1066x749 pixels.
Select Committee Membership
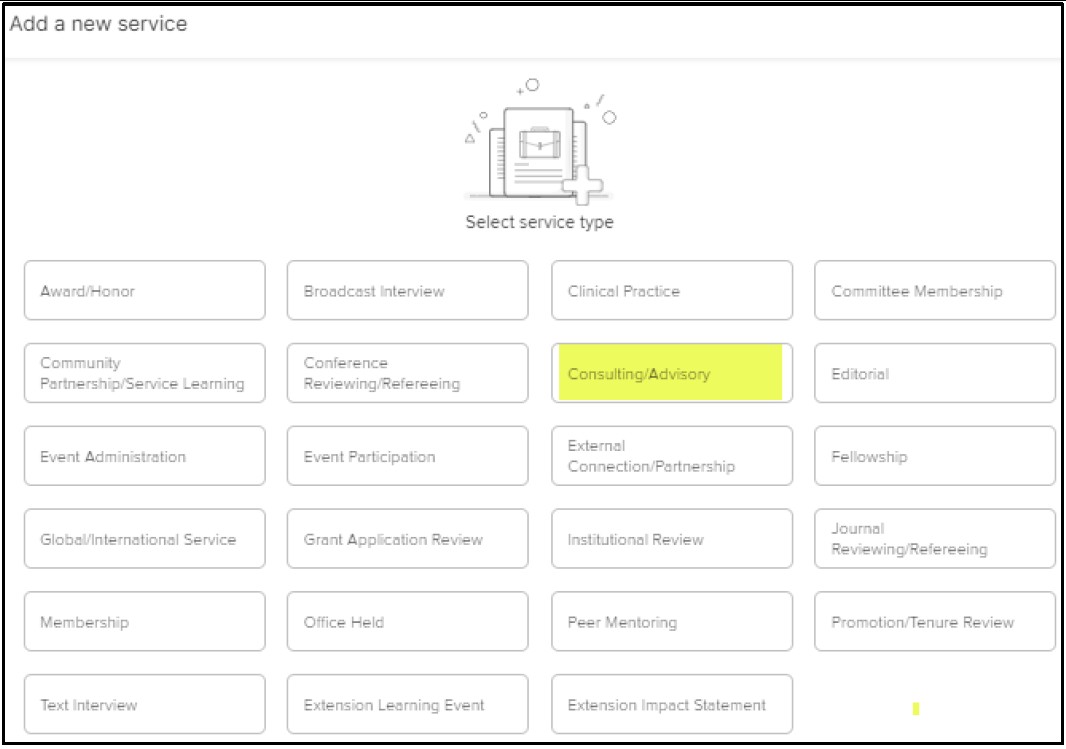[x=936, y=289]
